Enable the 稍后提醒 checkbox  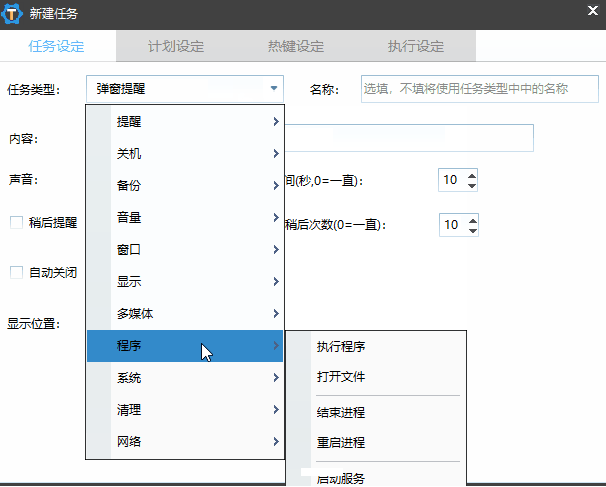(x=16, y=223)
